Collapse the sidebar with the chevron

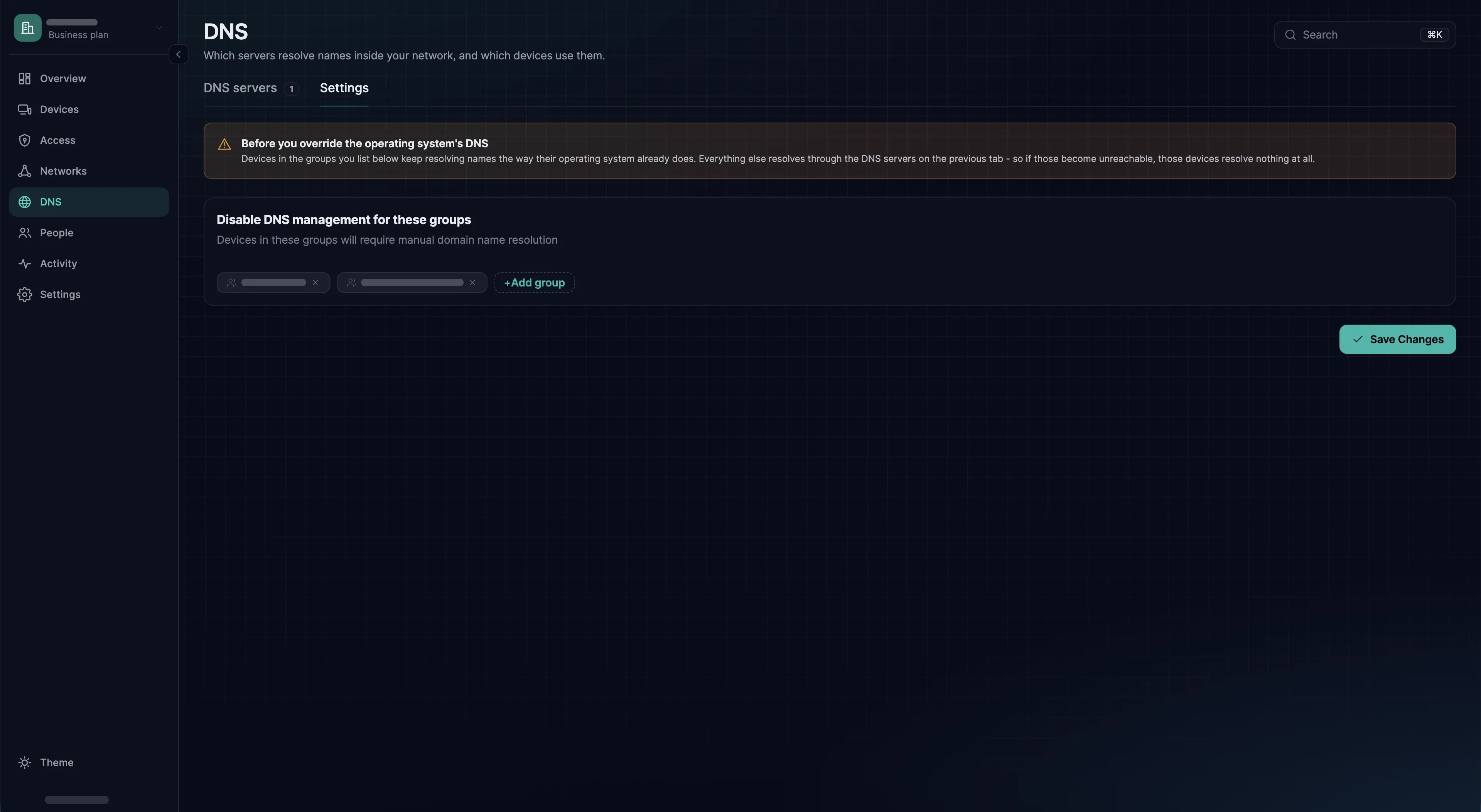pos(178,55)
